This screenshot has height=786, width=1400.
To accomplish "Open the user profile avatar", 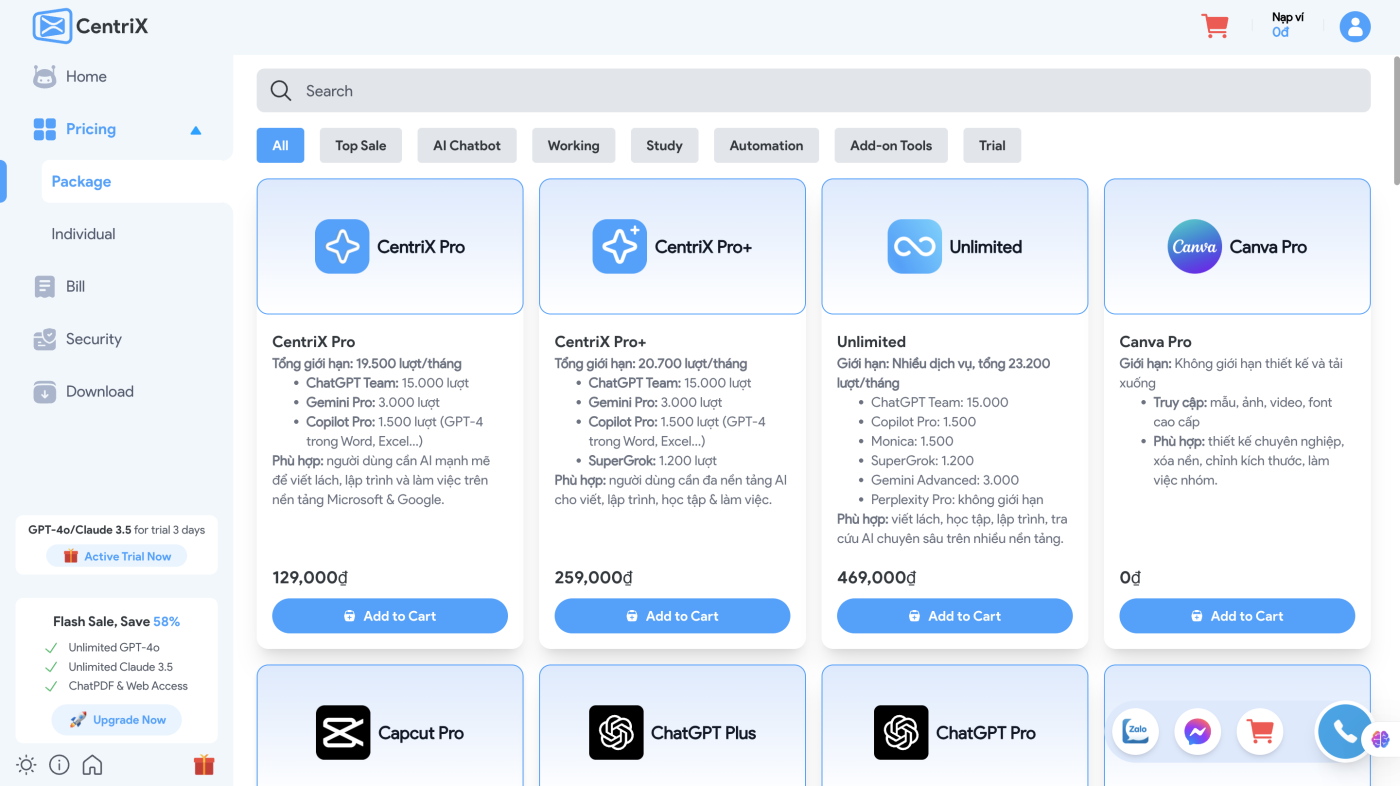I will click(1354, 26).
